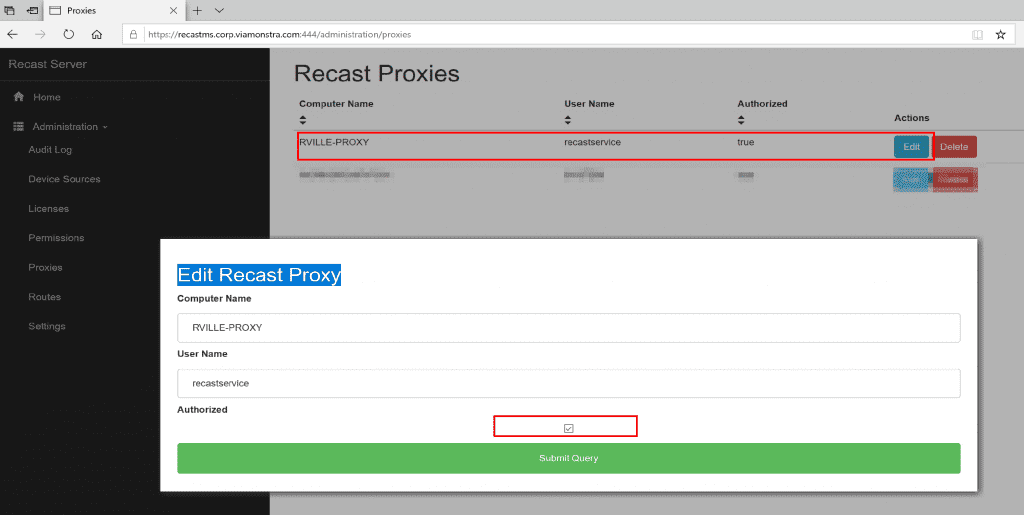
Task: Open reading view icon in address bar
Action: pos(977,34)
